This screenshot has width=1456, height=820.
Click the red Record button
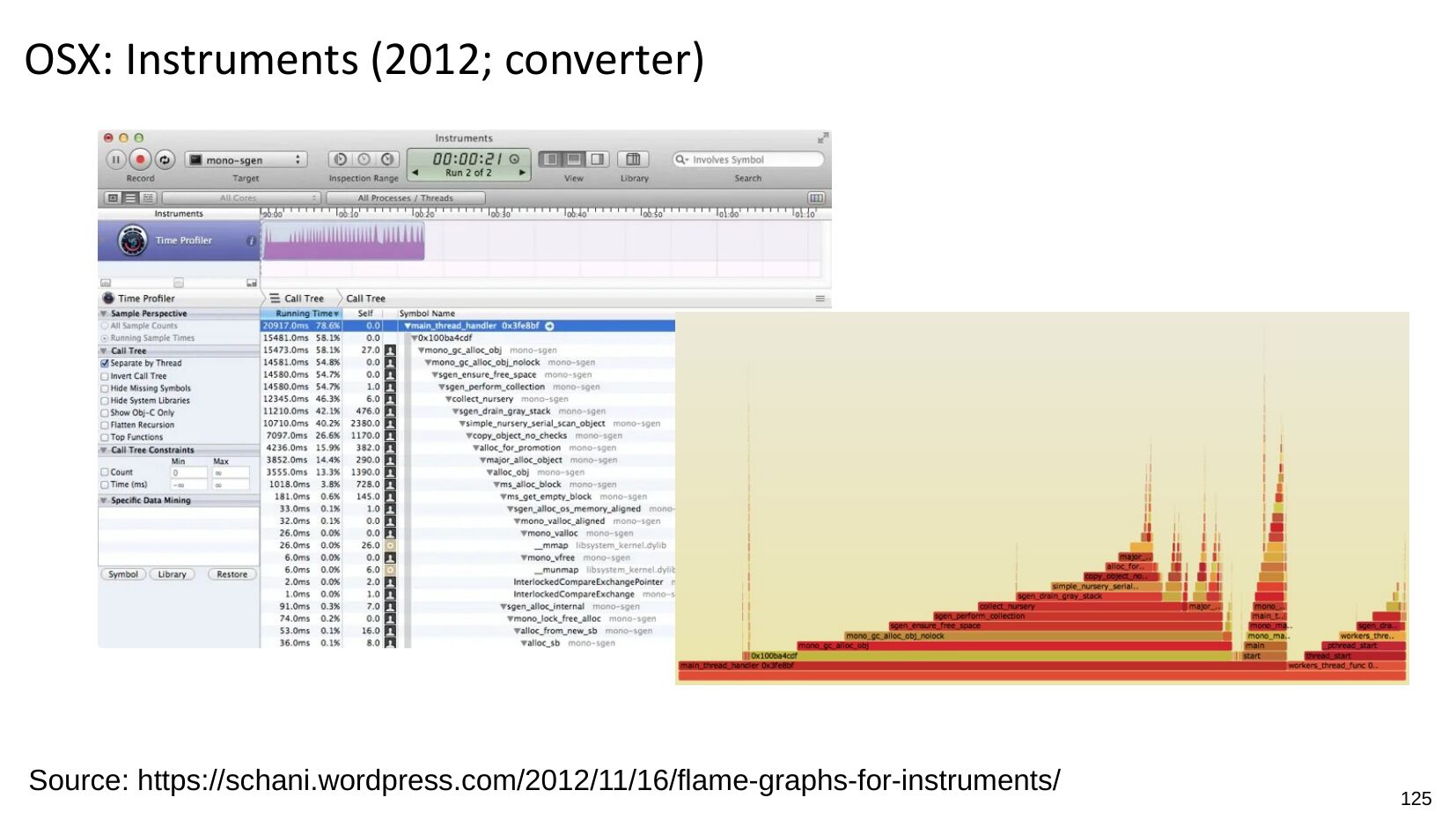pos(140,159)
